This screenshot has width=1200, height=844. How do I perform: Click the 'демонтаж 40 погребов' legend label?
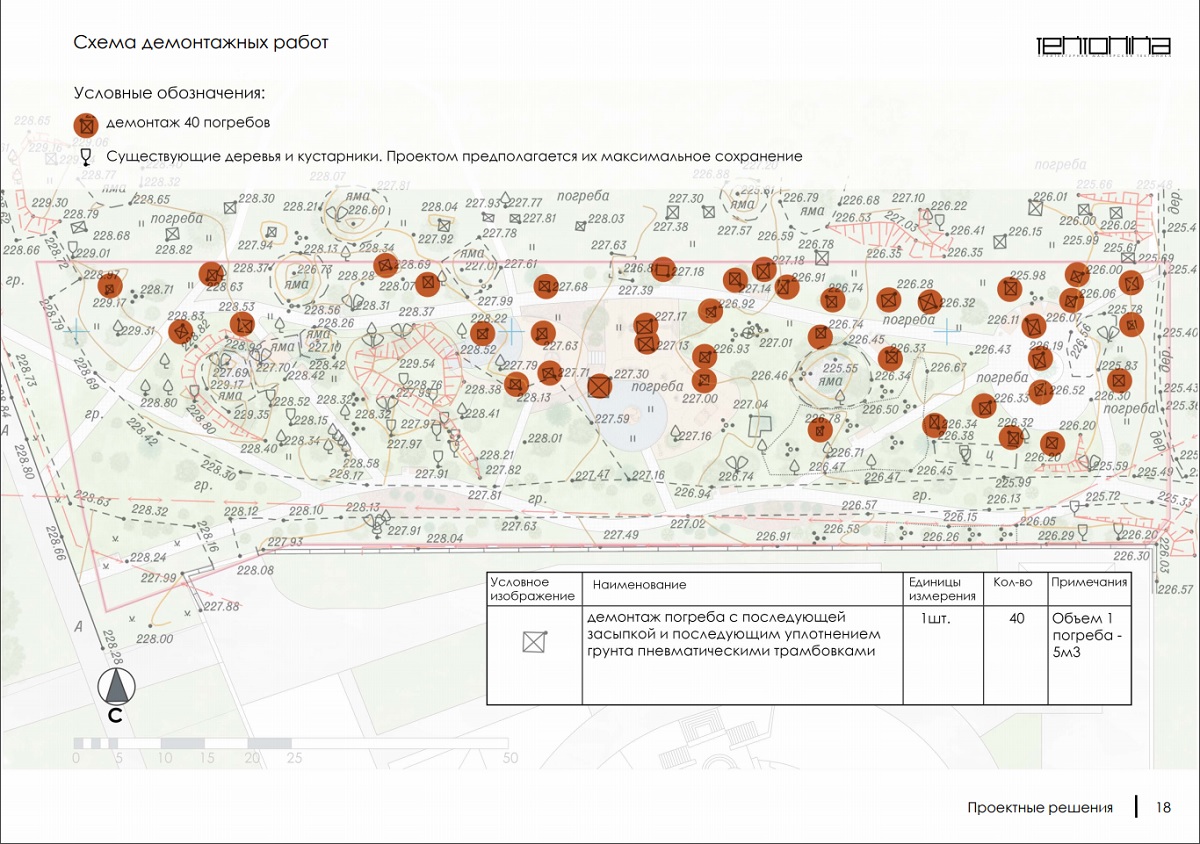pyautogui.click(x=188, y=123)
